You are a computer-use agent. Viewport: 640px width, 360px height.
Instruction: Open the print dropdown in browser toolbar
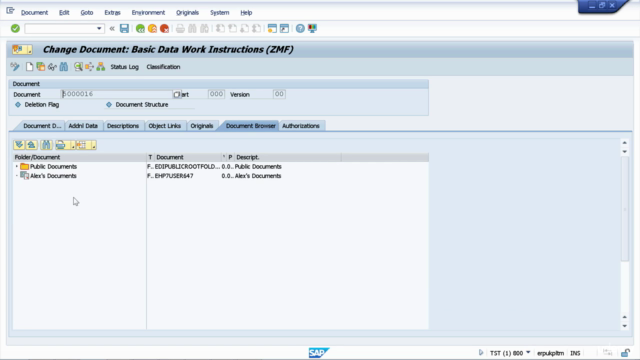(x=73, y=146)
